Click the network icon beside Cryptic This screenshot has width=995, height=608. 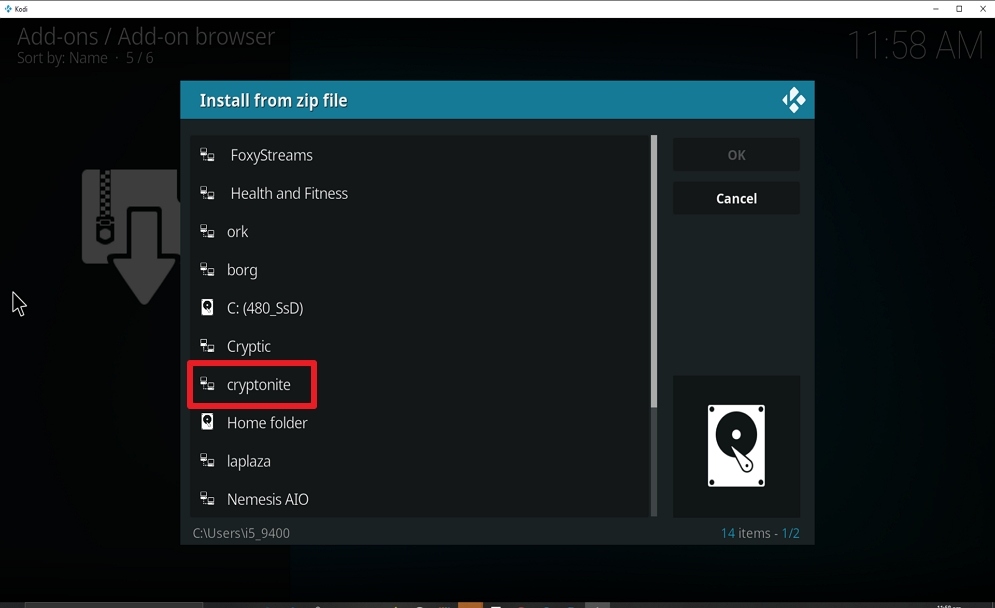coord(207,346)
